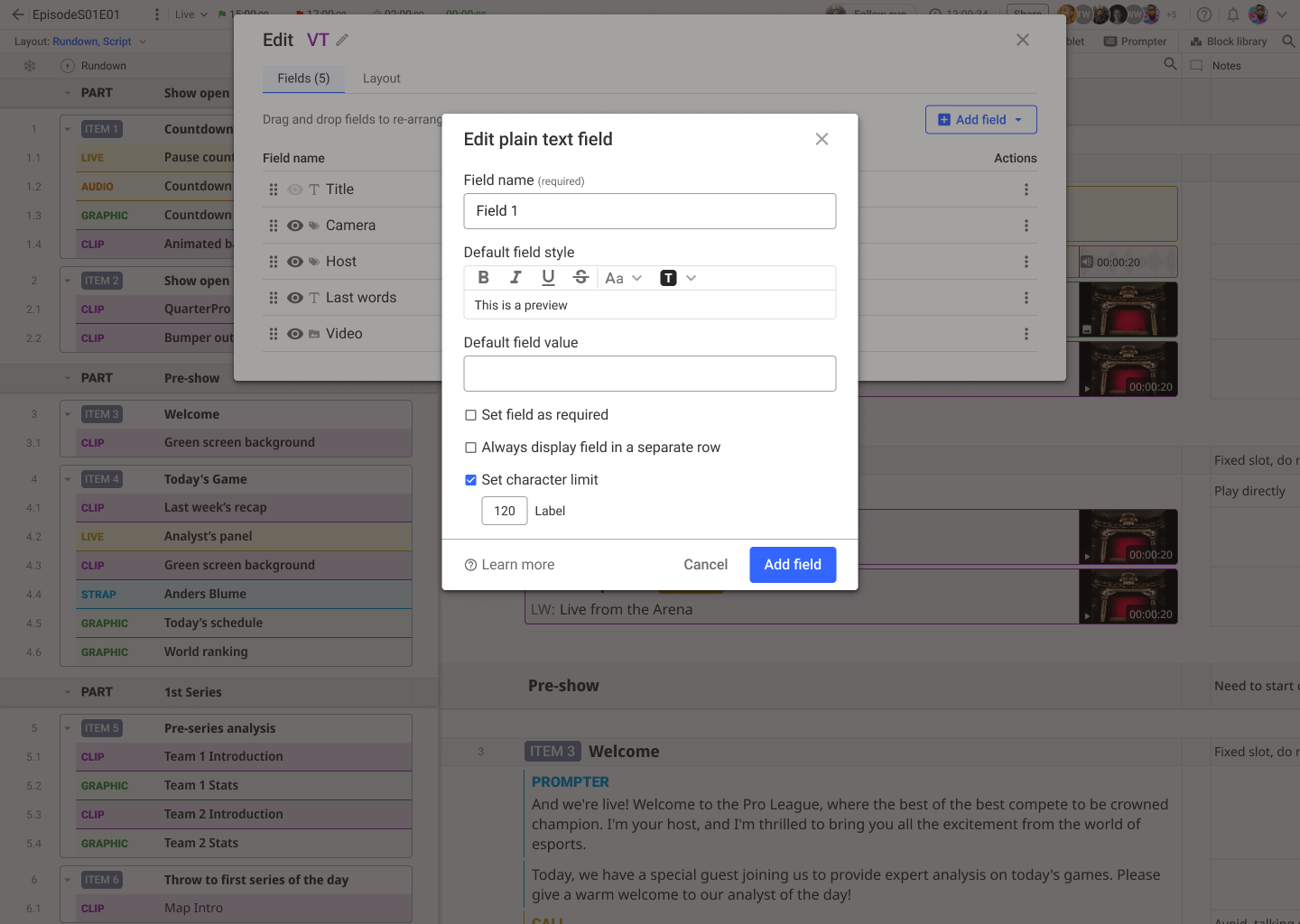Click the blue Add field button

793,565
